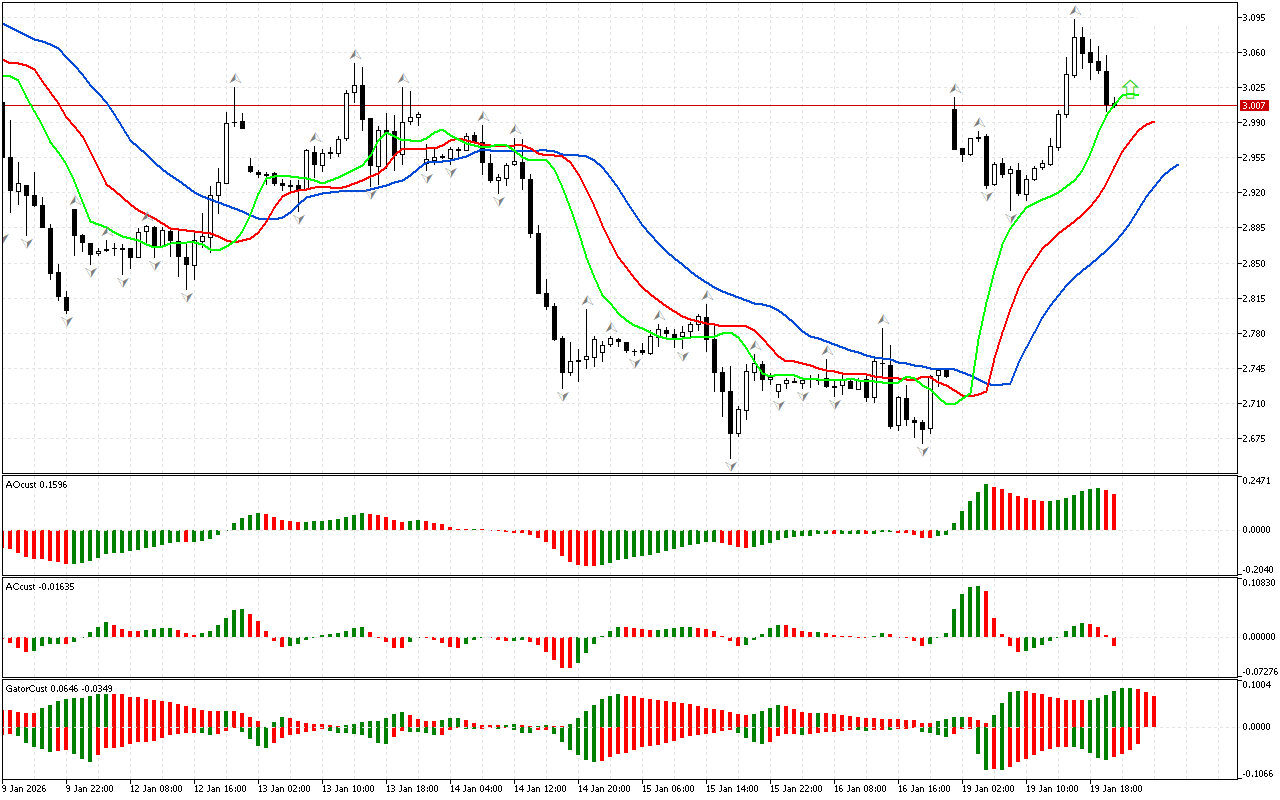Click the 3.095 price scale label

(1255, 18)
